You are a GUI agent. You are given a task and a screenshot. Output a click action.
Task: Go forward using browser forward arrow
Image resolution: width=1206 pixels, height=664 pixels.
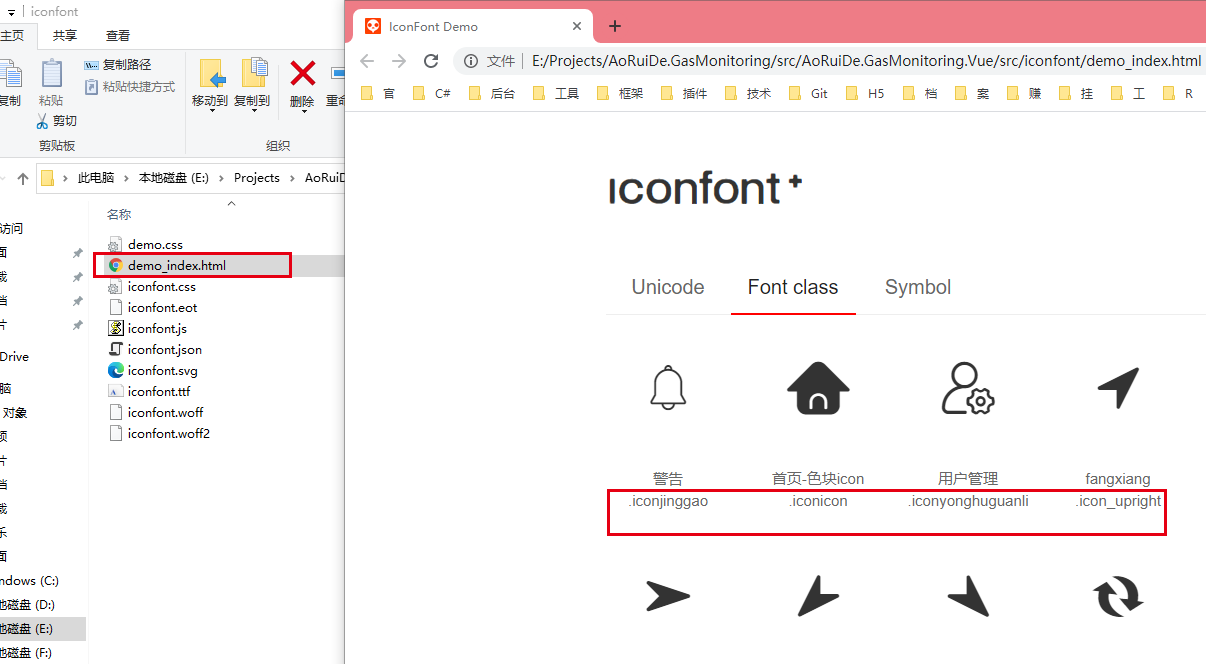pyautogui.click(x=399, y=61)
